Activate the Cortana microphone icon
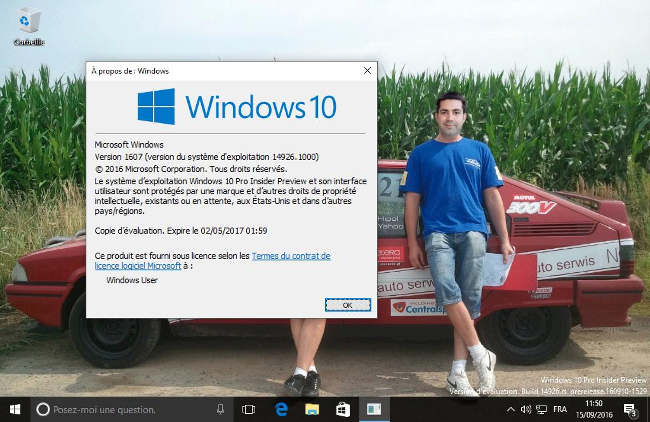 tap(219, 409)
